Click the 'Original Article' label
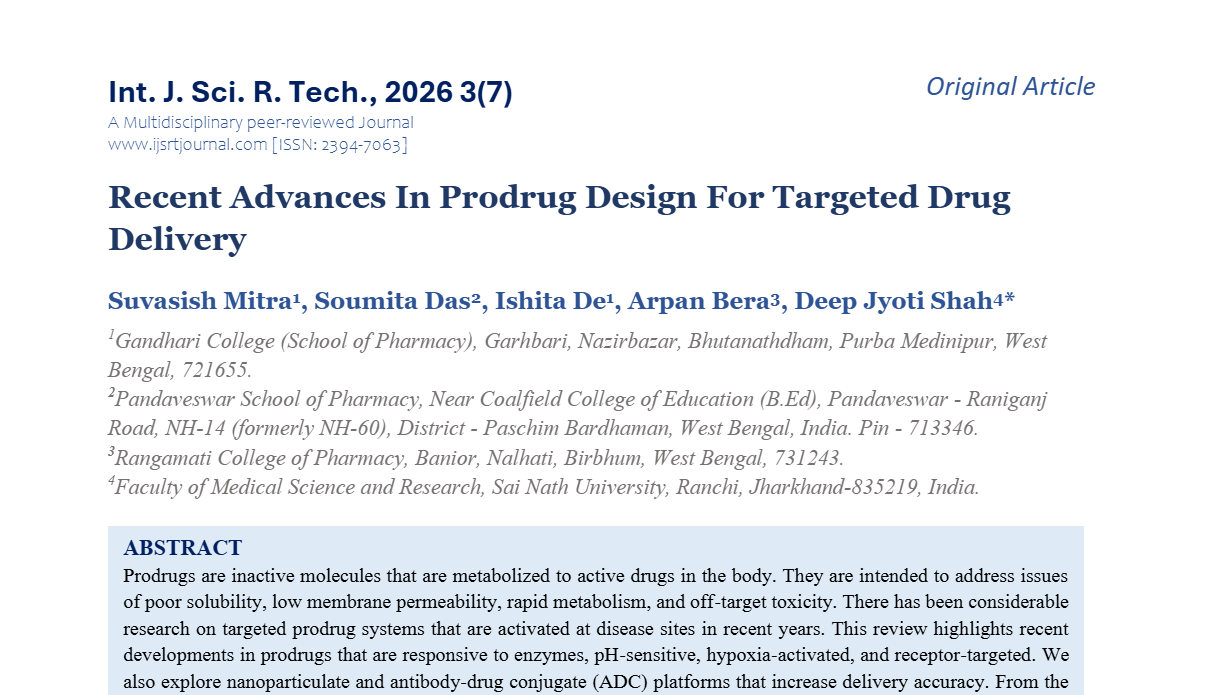The height and width of the screenshot is (695, 1220). tap(1010, 87)
